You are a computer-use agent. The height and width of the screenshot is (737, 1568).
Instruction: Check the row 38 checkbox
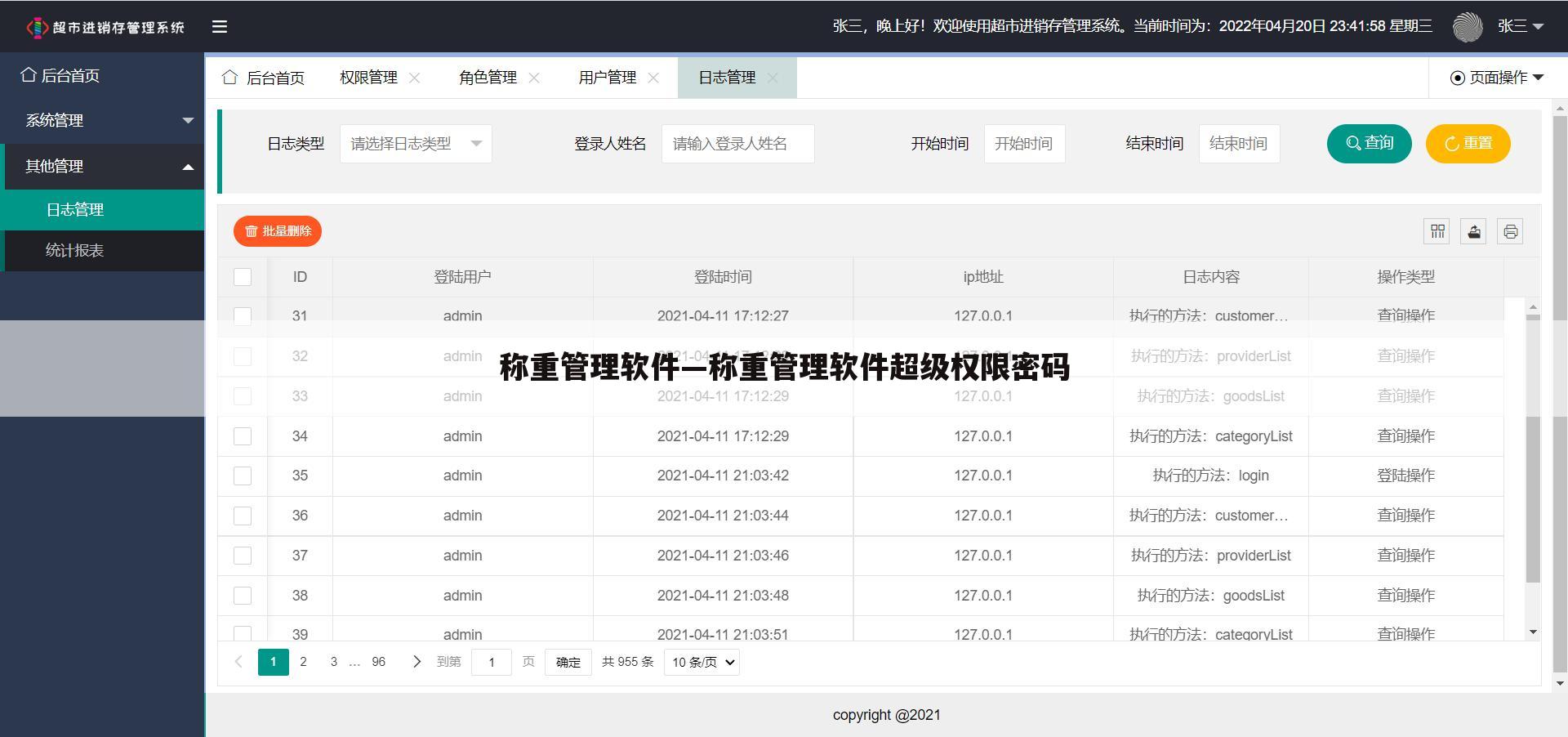pyautogui.click(x=243, y=596)
